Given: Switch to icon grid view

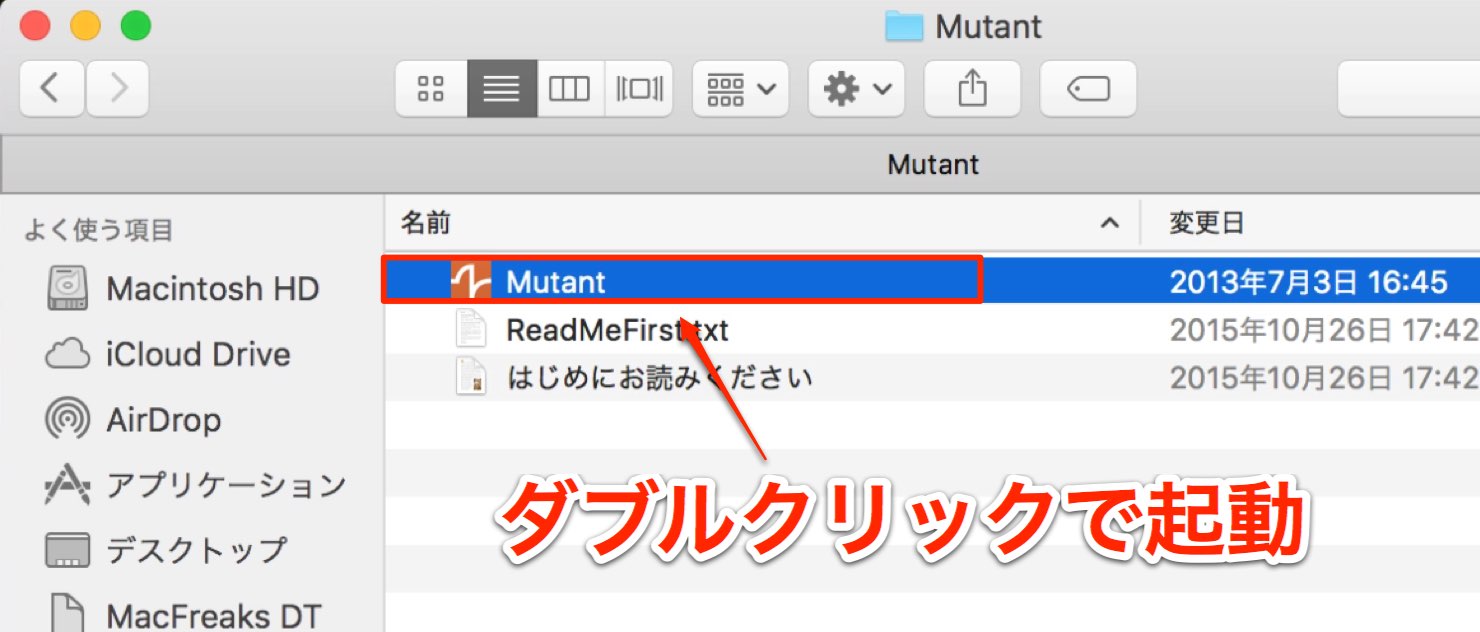Looking at the screenshot, I should pyautogui.click(x=431, y=89).
